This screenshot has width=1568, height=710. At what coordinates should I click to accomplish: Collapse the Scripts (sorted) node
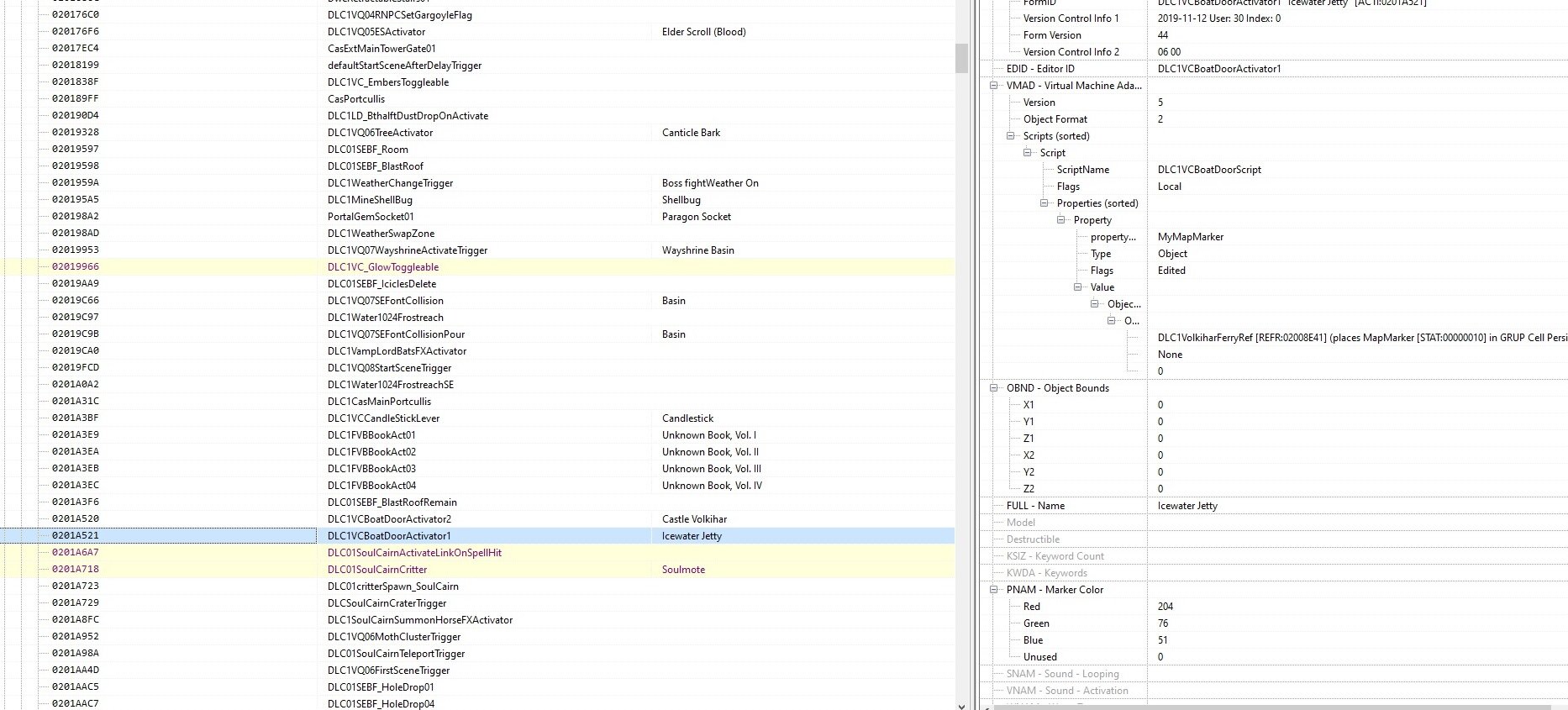pos(1011,136)
